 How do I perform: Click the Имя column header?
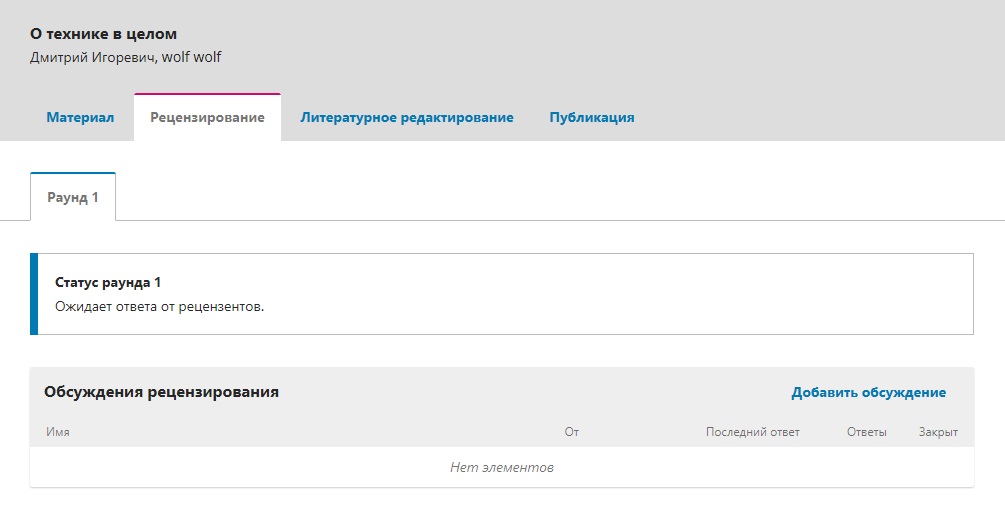pos(58,432)
